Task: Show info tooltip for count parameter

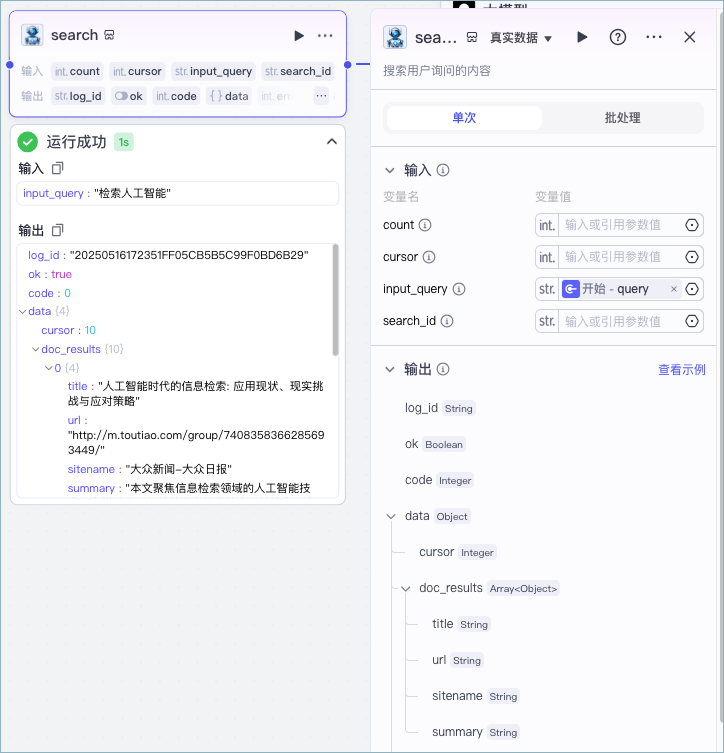Action: click(x=425, y=225)
